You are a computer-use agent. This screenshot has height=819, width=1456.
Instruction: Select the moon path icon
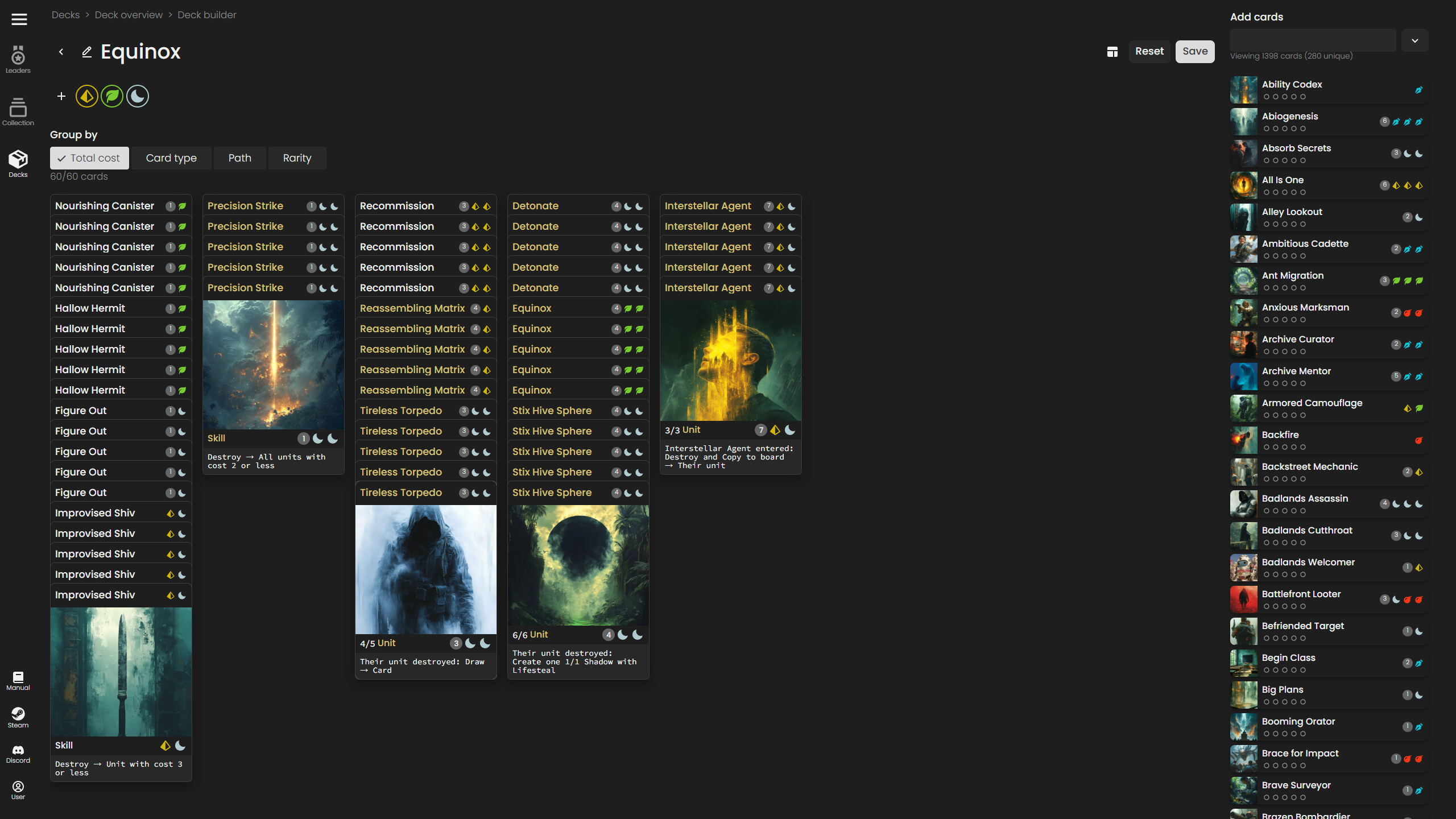[138, 96]
